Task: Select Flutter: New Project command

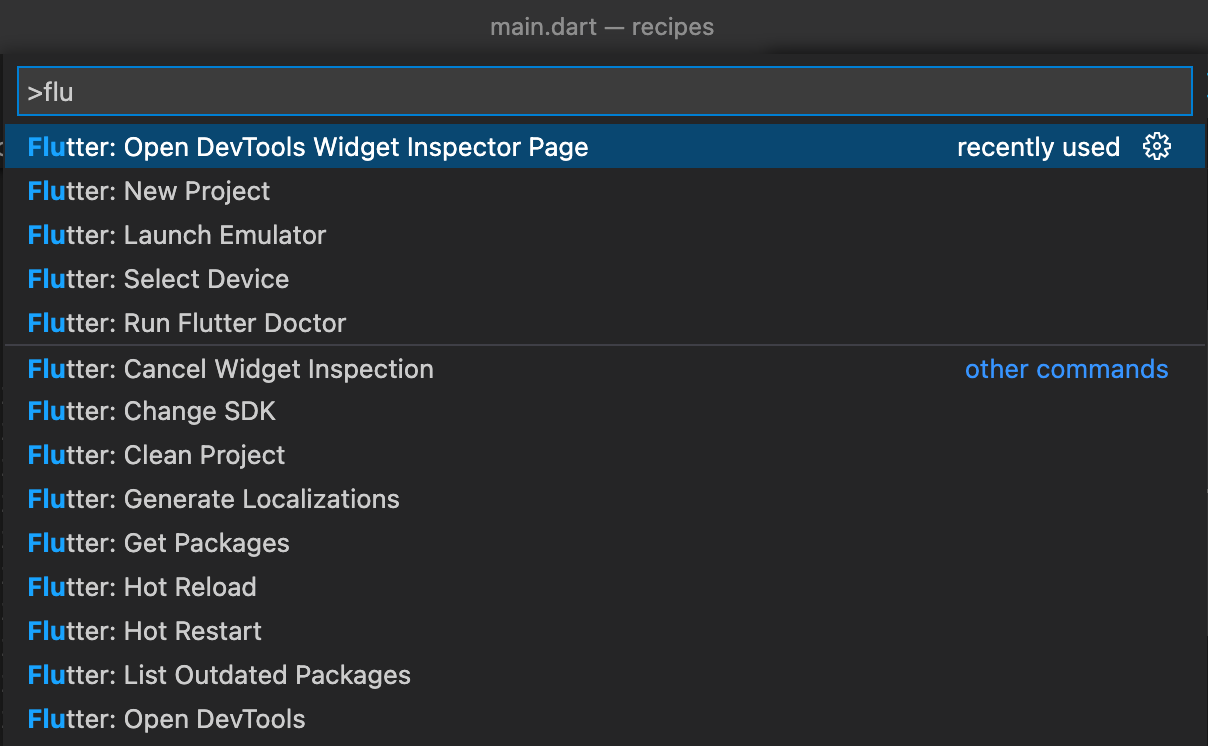Action: 604,191
